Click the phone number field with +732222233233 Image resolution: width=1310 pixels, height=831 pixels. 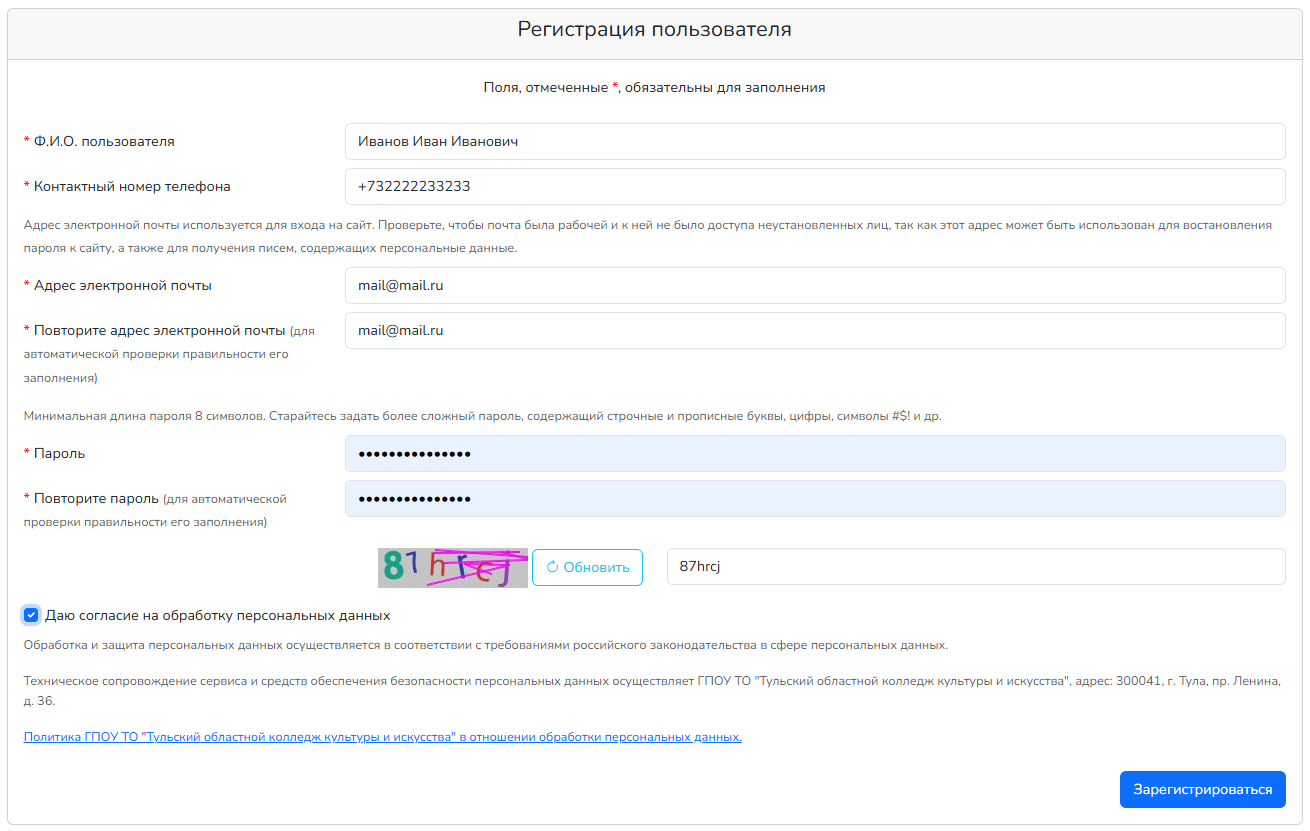(814, 186)
